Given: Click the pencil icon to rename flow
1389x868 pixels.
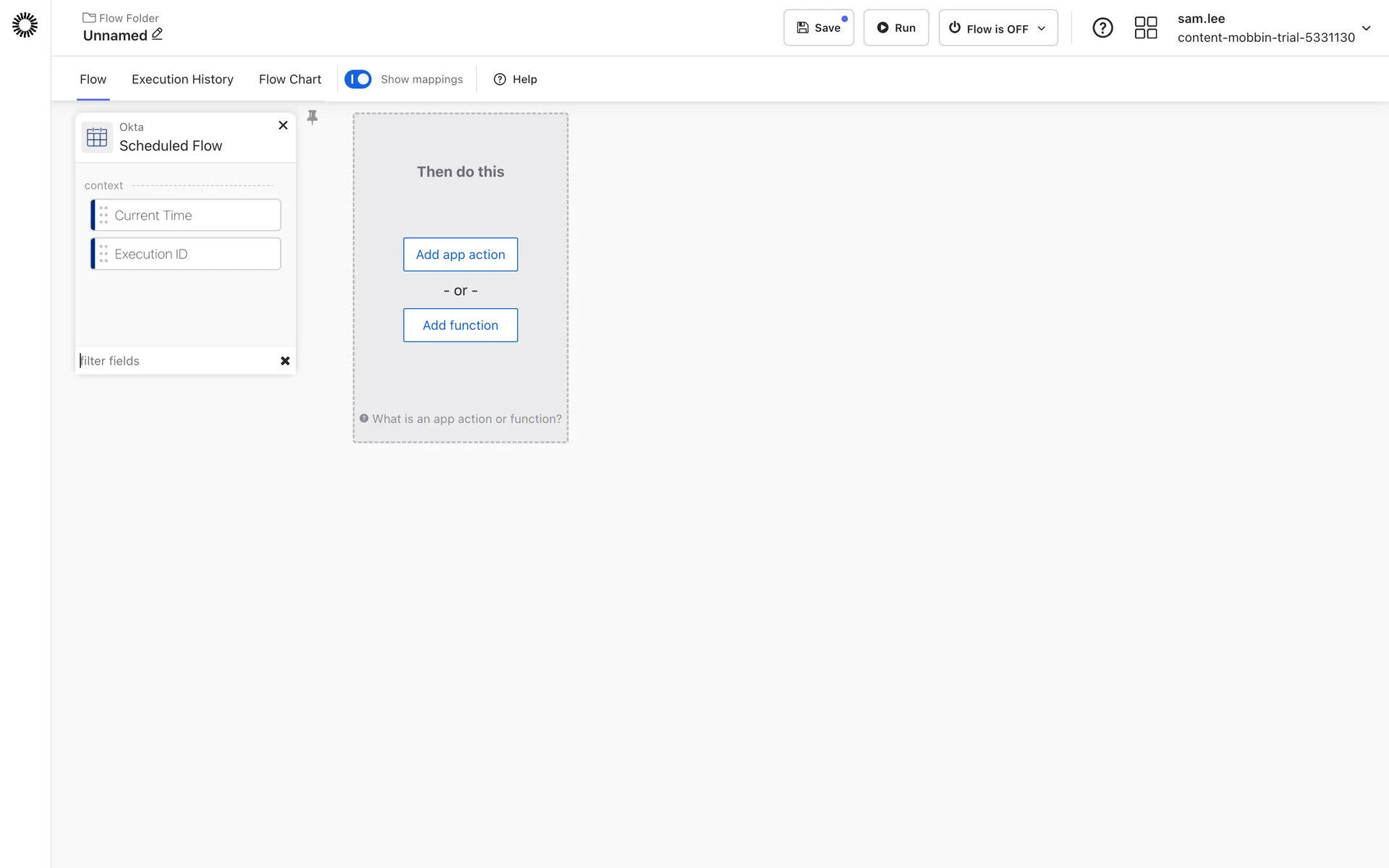Looking at the screenshot, I should tap(157, 34).
